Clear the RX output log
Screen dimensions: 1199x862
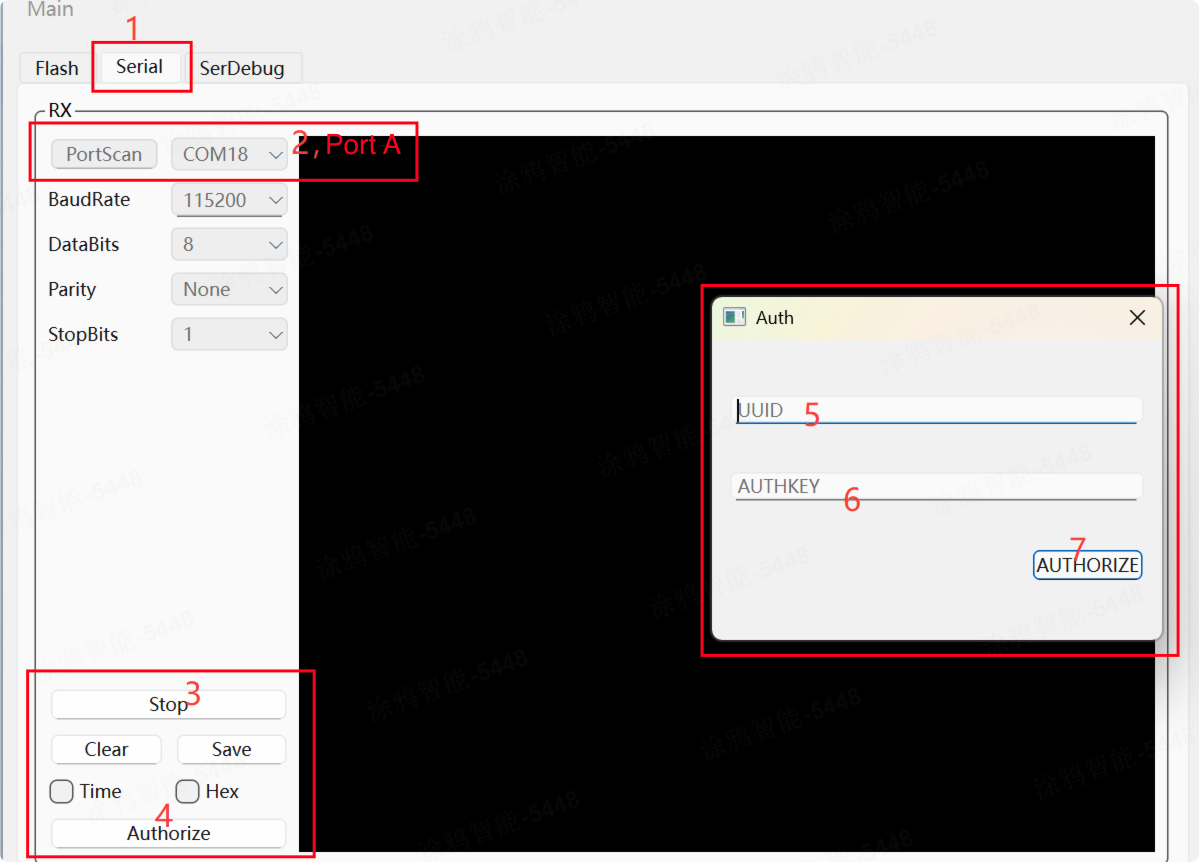tap(106, 749)
